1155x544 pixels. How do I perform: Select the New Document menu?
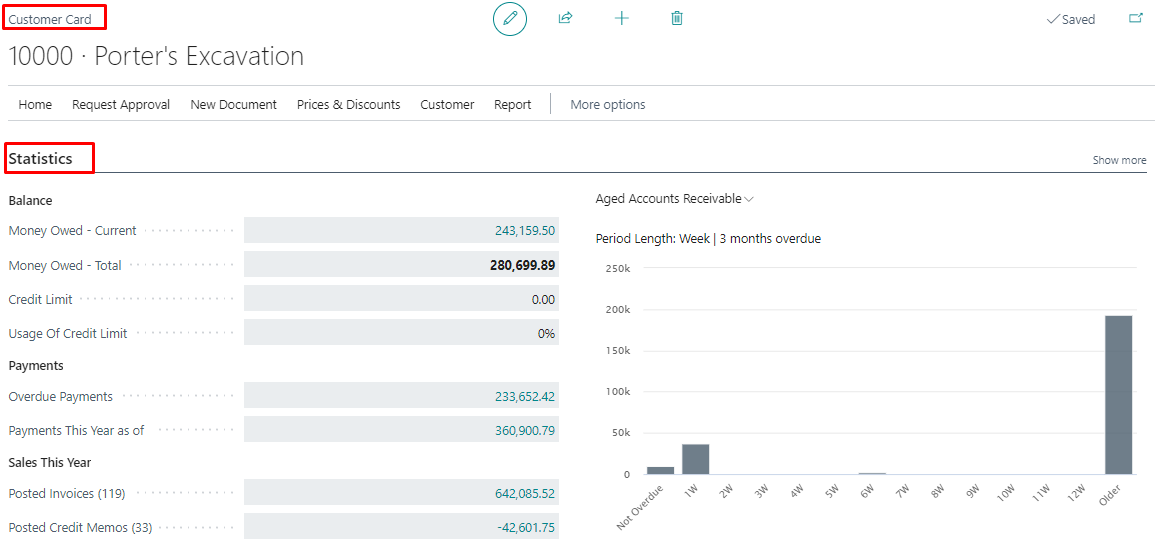233,104
